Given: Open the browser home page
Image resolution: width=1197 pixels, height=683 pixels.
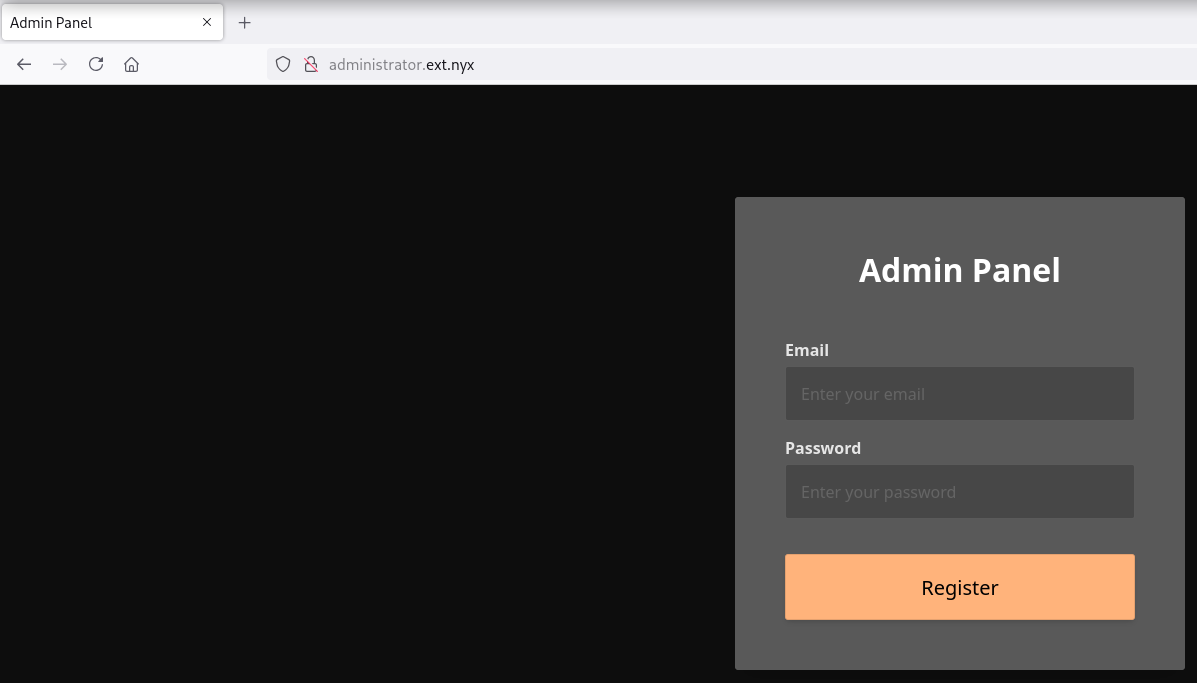Looking at the screenshot, I should coord(131,64).
